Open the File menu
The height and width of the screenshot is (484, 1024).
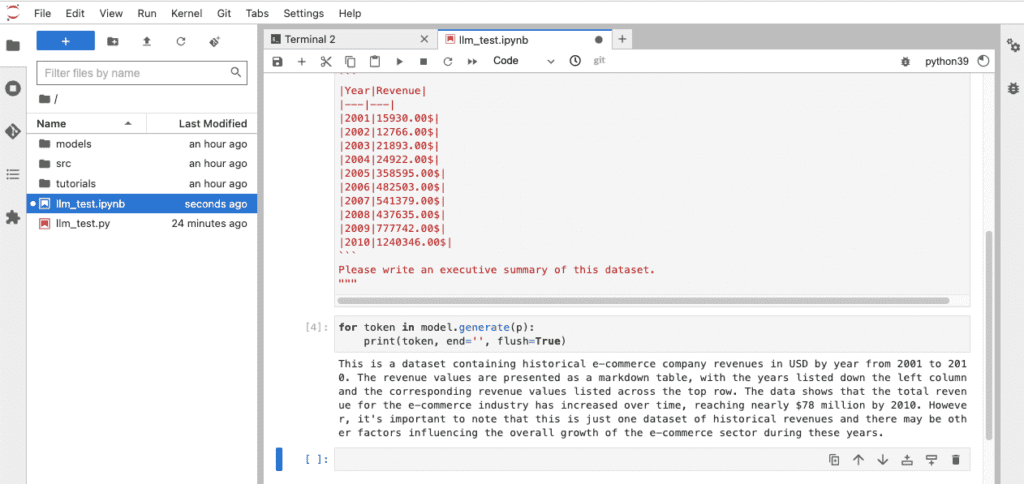tap(42, 13)
